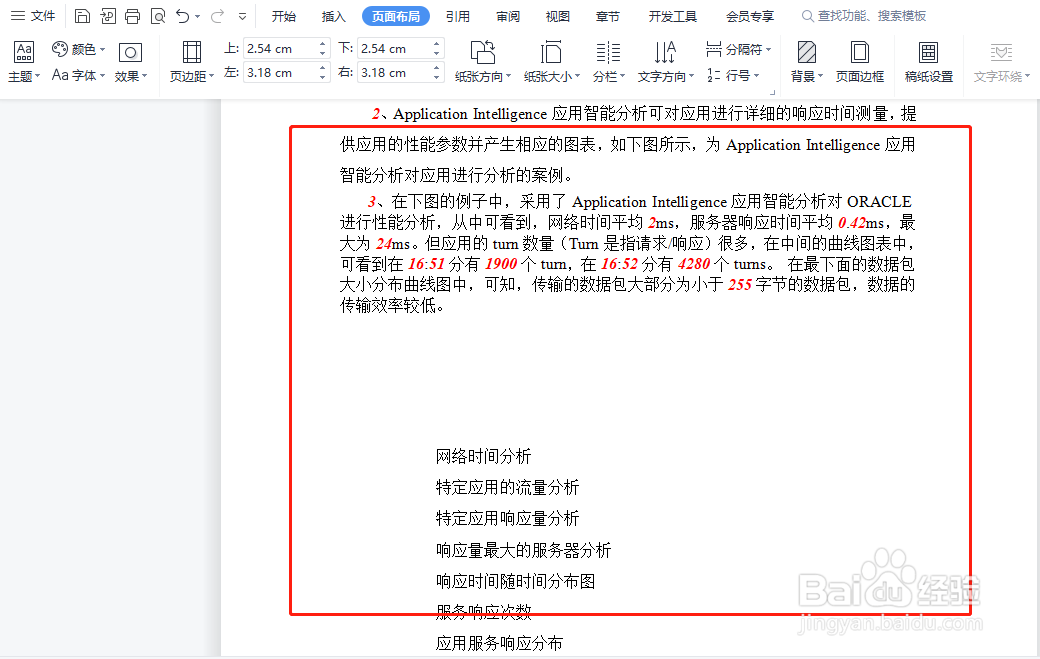
Task: Open the 文件 menu
Action: (33, 16)
